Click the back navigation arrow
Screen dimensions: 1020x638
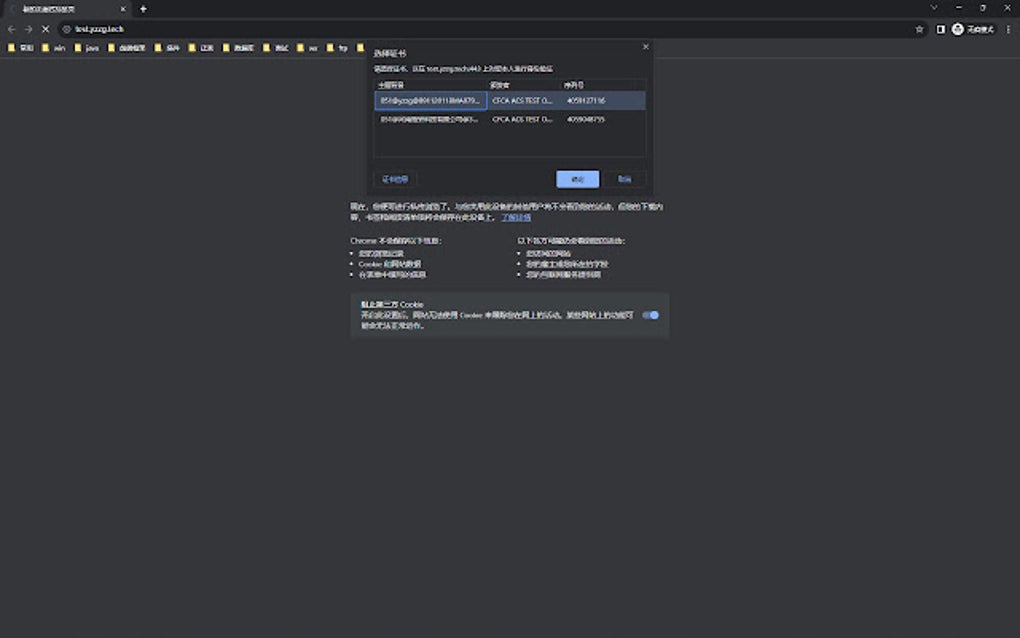10,29
